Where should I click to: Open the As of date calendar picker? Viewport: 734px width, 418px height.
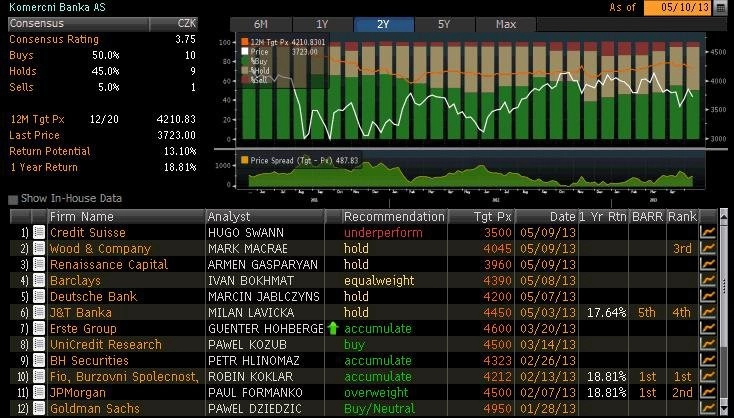coord(721,8)
